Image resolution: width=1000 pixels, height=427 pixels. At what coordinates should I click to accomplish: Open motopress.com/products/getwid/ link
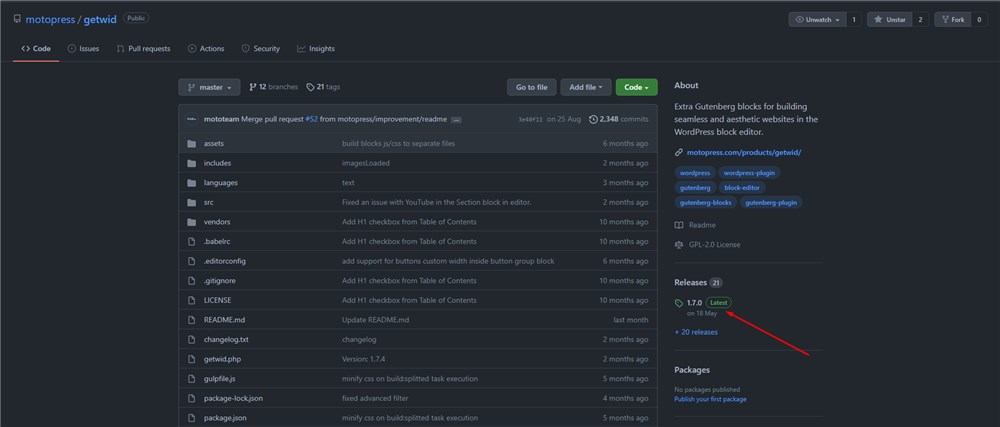click(744, 153)
